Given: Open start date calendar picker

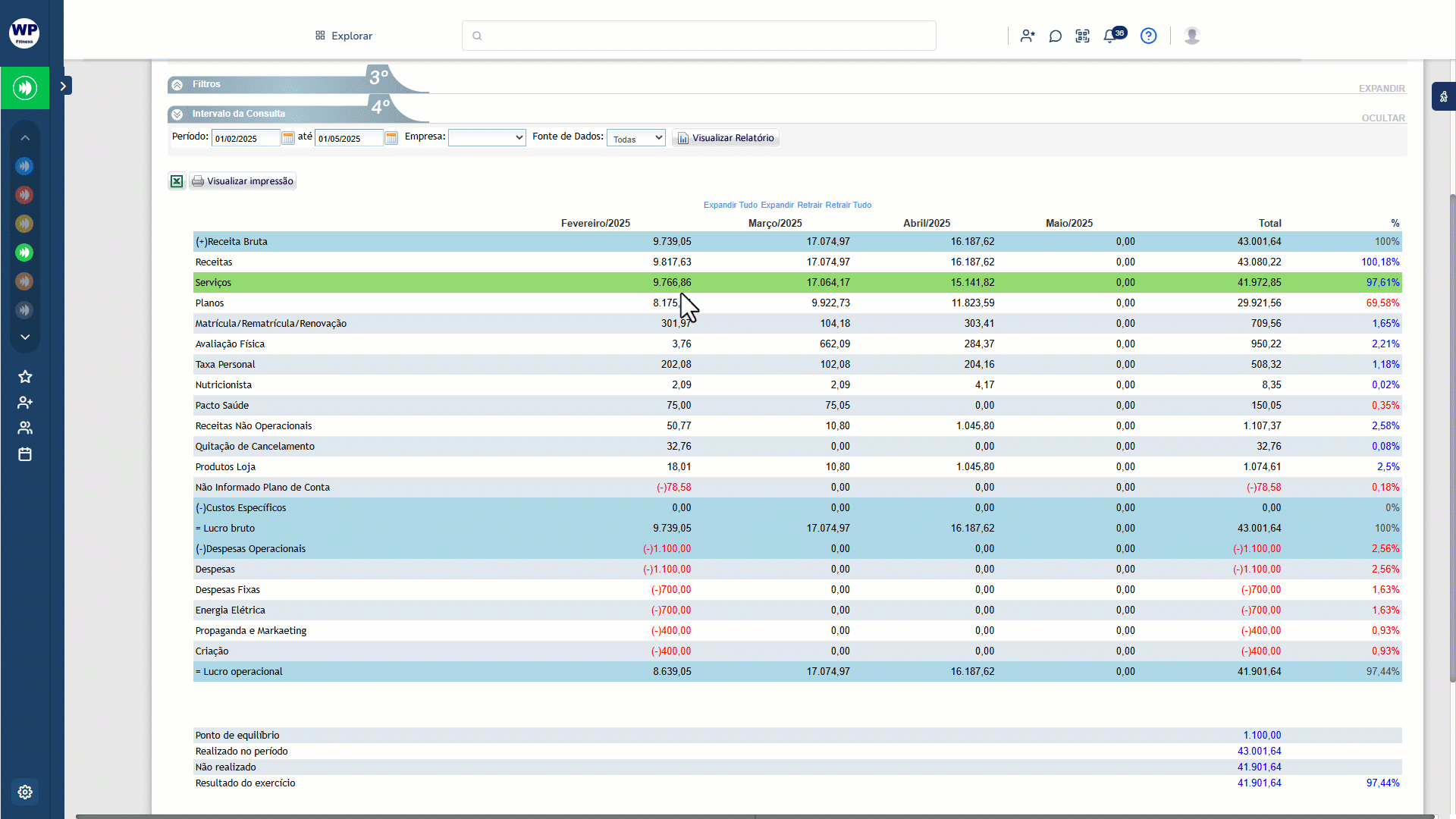Looking at the screenshot, I should [288, 138].
